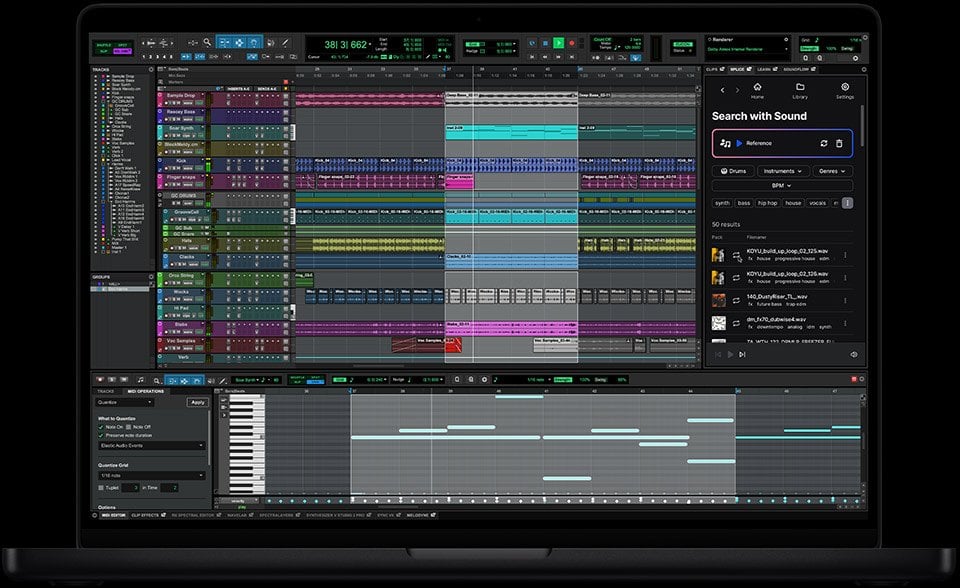This screenshot has width=960, height=588.
Task: Click the volume speaker icon in Splice player
Action: point(853,354)
